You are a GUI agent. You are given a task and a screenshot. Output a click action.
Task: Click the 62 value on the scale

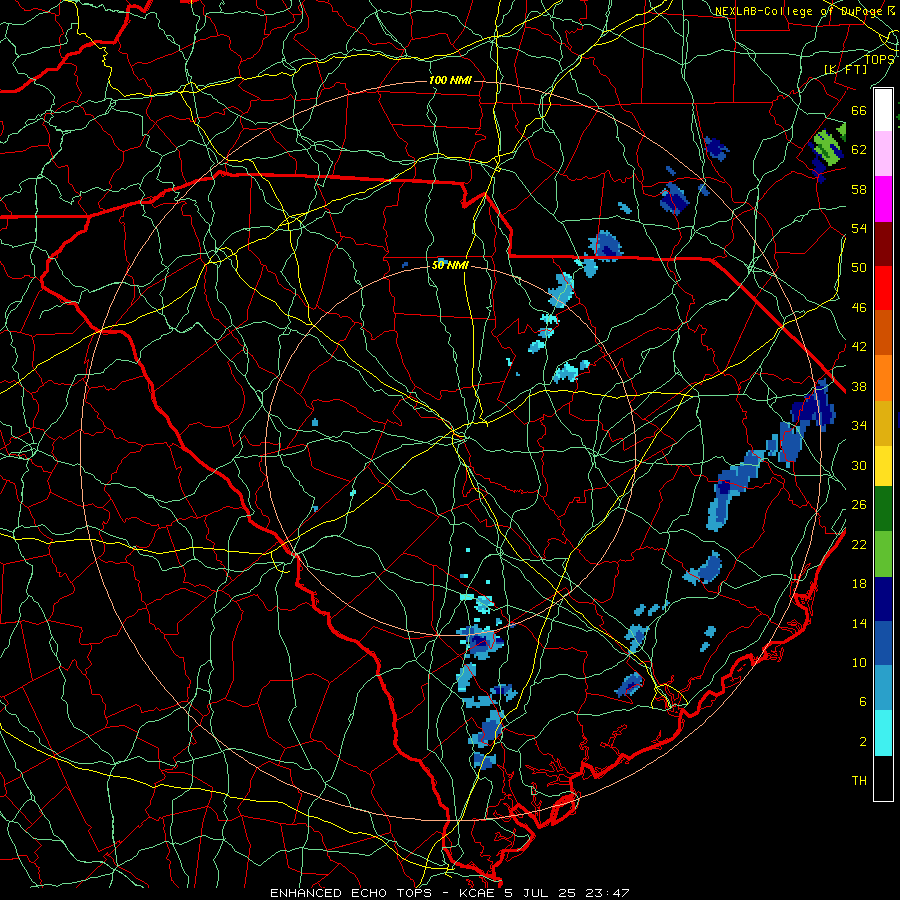pos(859,150)
